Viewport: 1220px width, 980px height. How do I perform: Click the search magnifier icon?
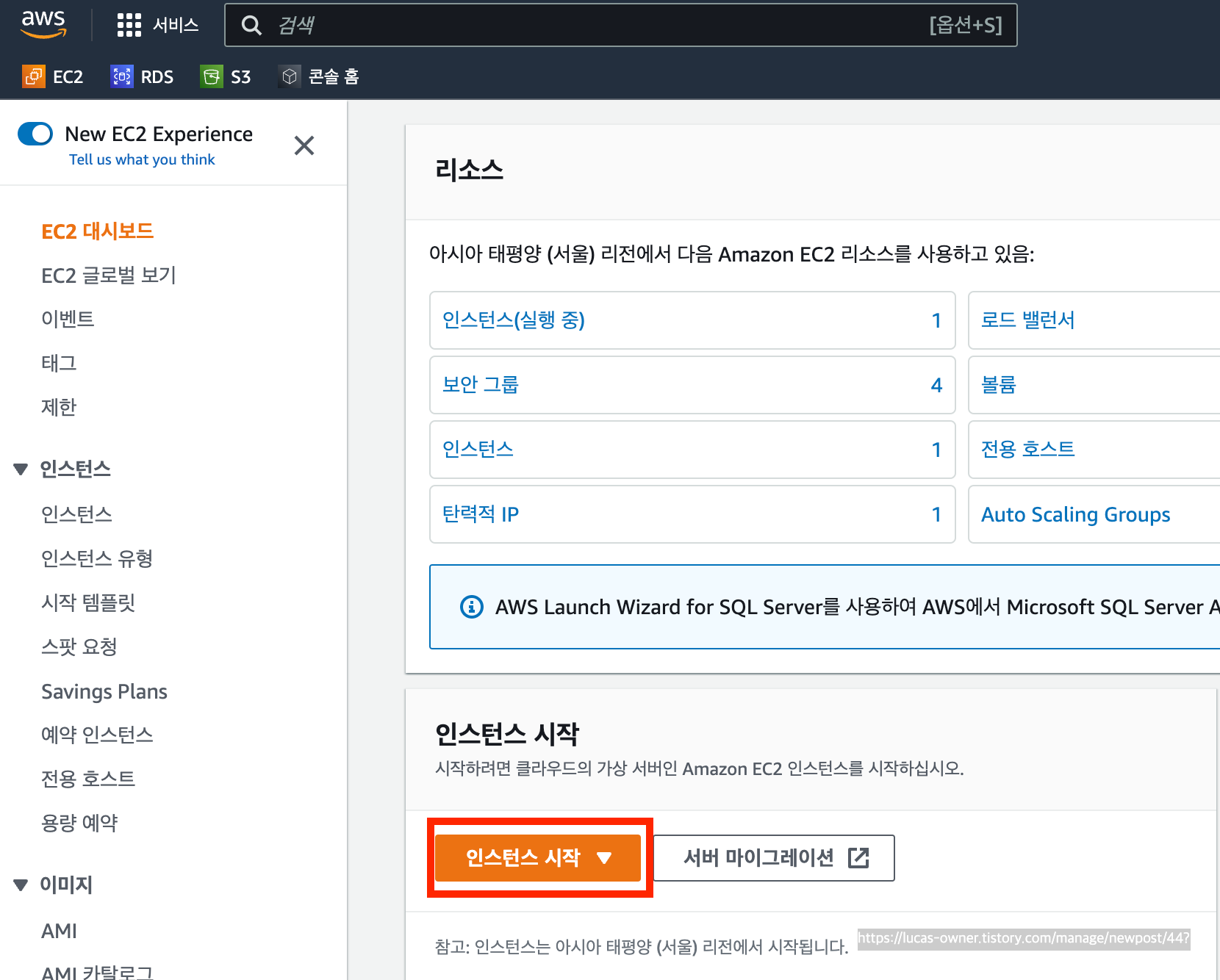pyautogui.click(x=251, y=26)
